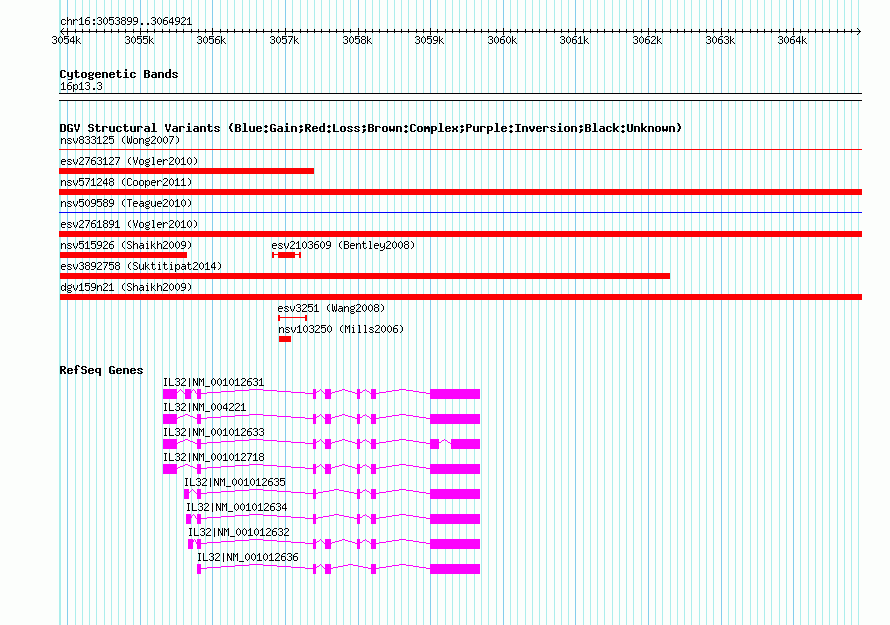Select dgv159n21 (Shaikh2009) label

pos(126,287)
